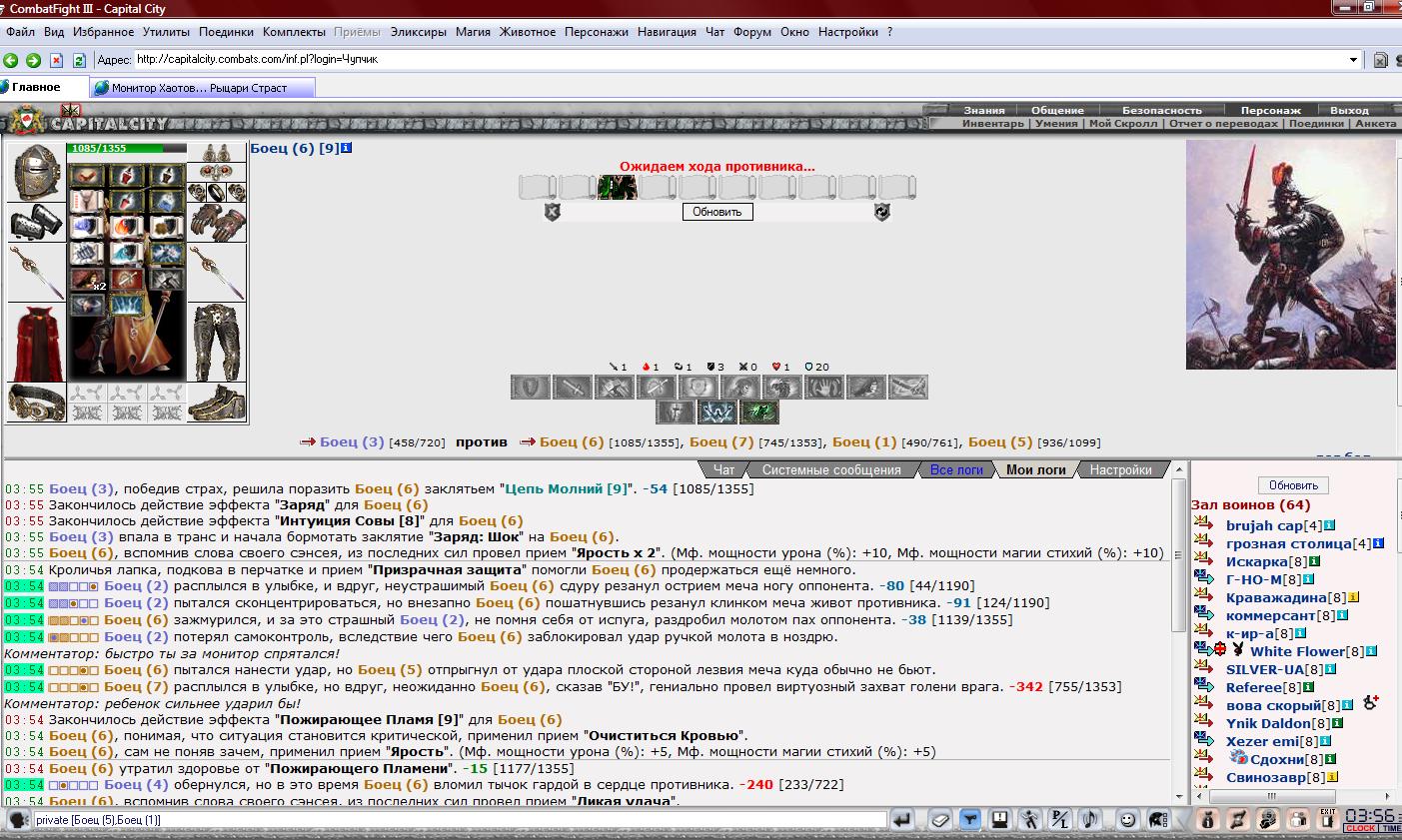Activate the green technique in bottom row
The image size is (1402, 840).
pyautogui.click(x=757, y=412)
